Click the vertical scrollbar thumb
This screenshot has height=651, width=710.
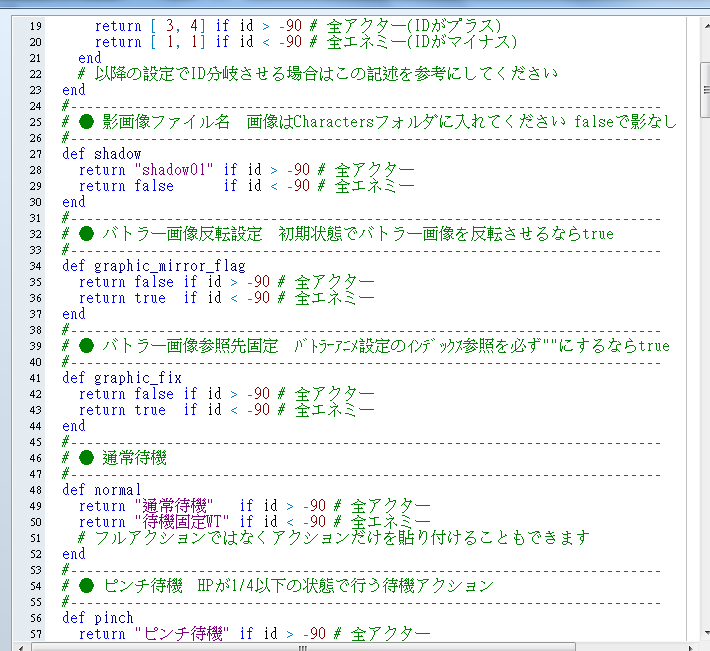click(x=705, y=90)
